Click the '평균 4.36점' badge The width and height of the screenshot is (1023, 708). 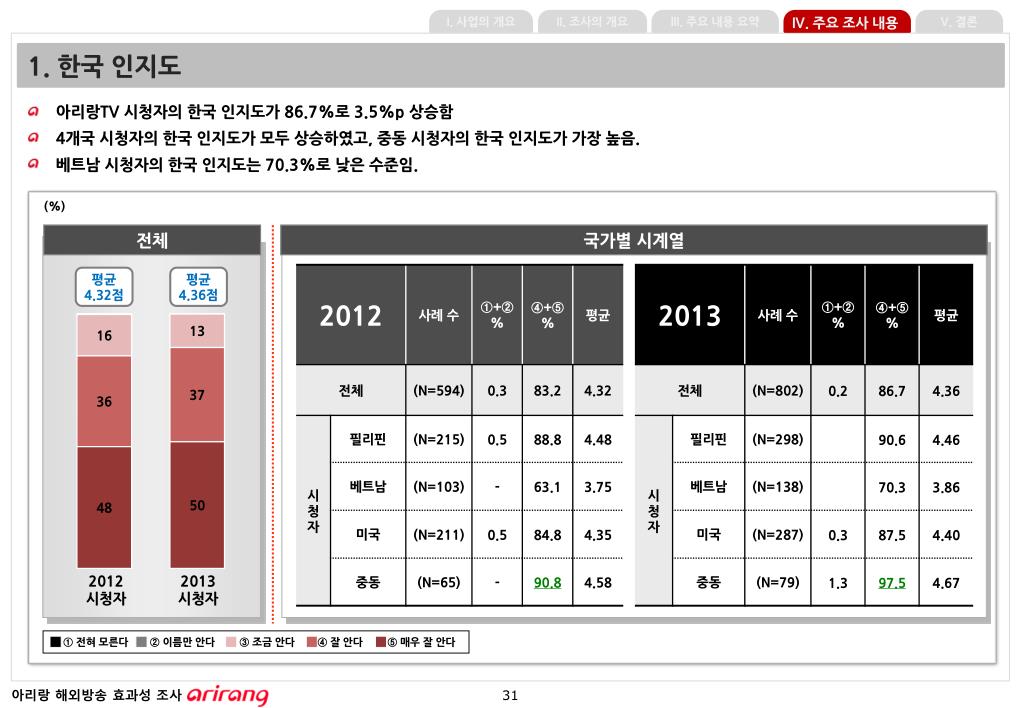pyautogui.click(x=198, y=287)
